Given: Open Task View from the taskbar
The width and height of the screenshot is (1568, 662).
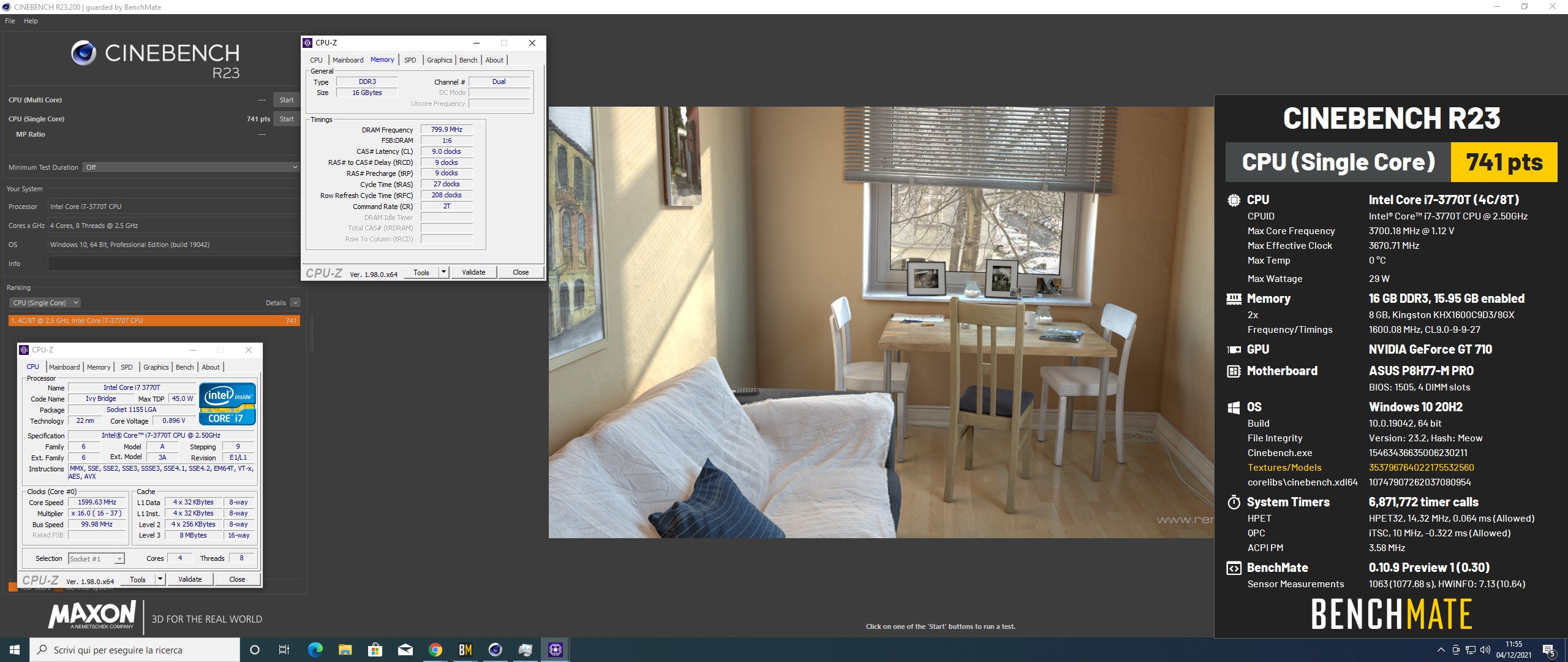Looking at the screenshot, I should [x=284, y=650].
